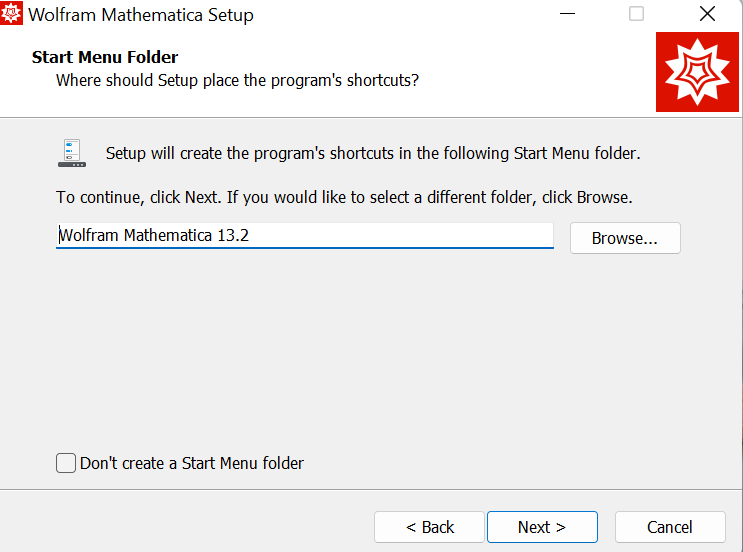Click into the Start Menu folder name field

pyautogui.click(x=400, y=236)
